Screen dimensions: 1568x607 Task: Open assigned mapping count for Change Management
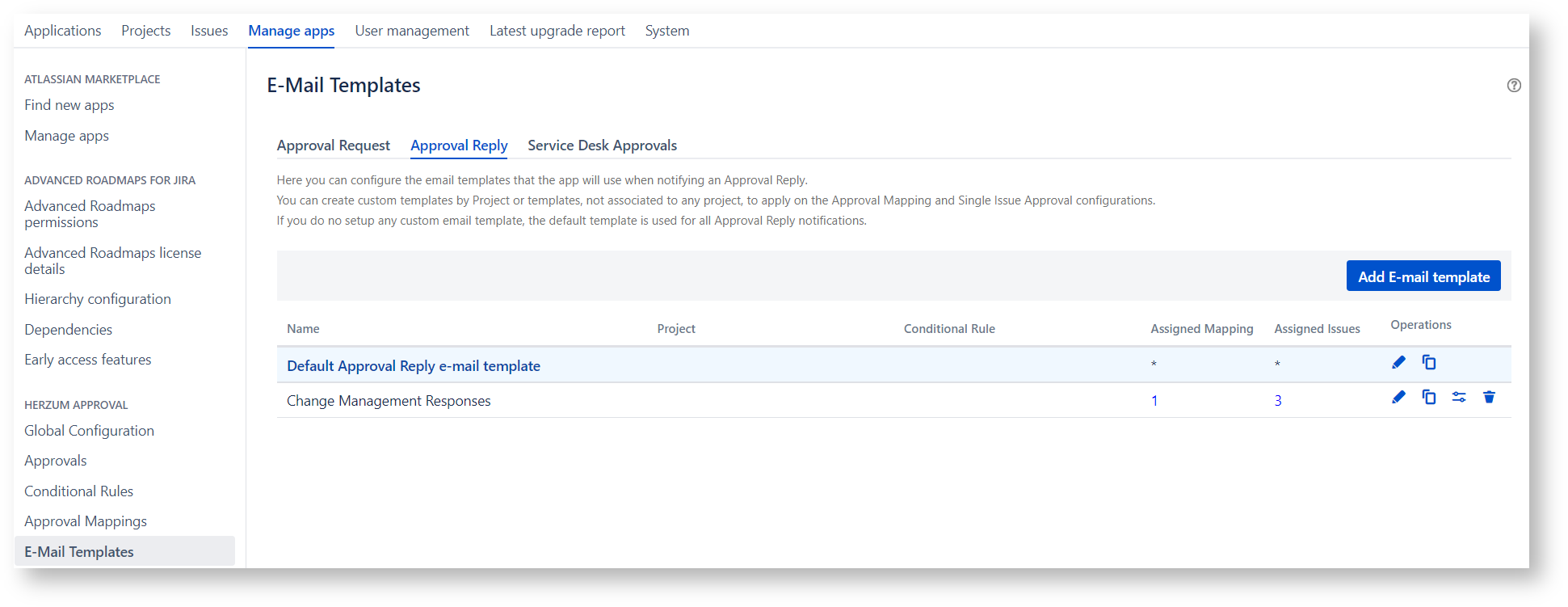1154,401
